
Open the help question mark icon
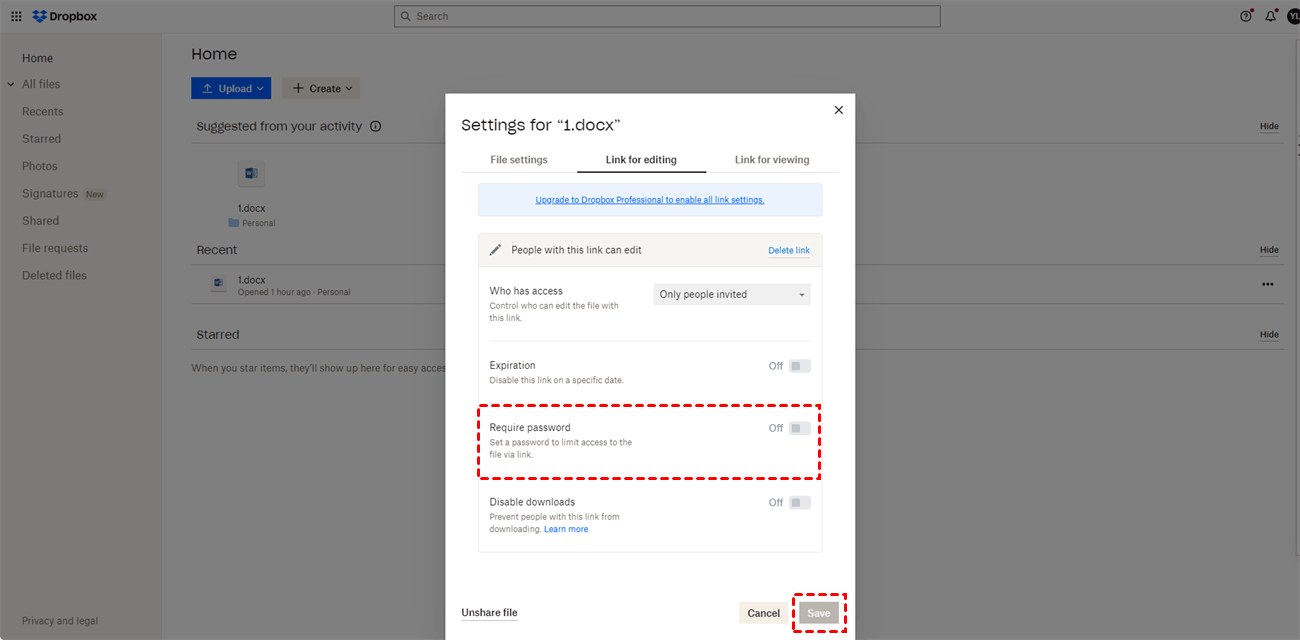click(x=1246, y=16)
